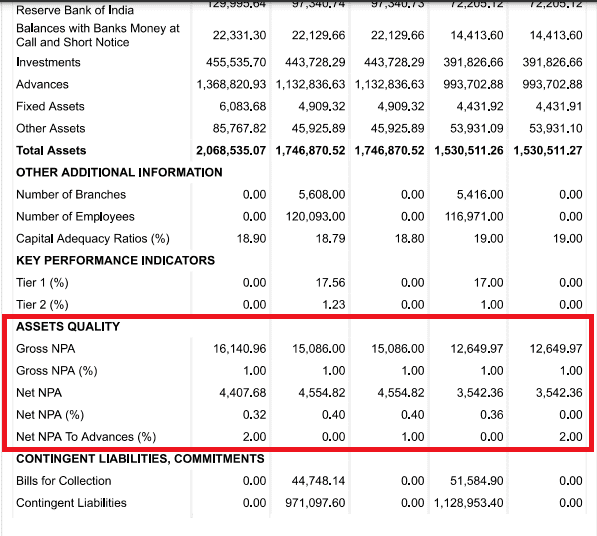597x536 pixels.
Task: Click Number of Employees value 120,093.00
Action: (x=316, y=217)
